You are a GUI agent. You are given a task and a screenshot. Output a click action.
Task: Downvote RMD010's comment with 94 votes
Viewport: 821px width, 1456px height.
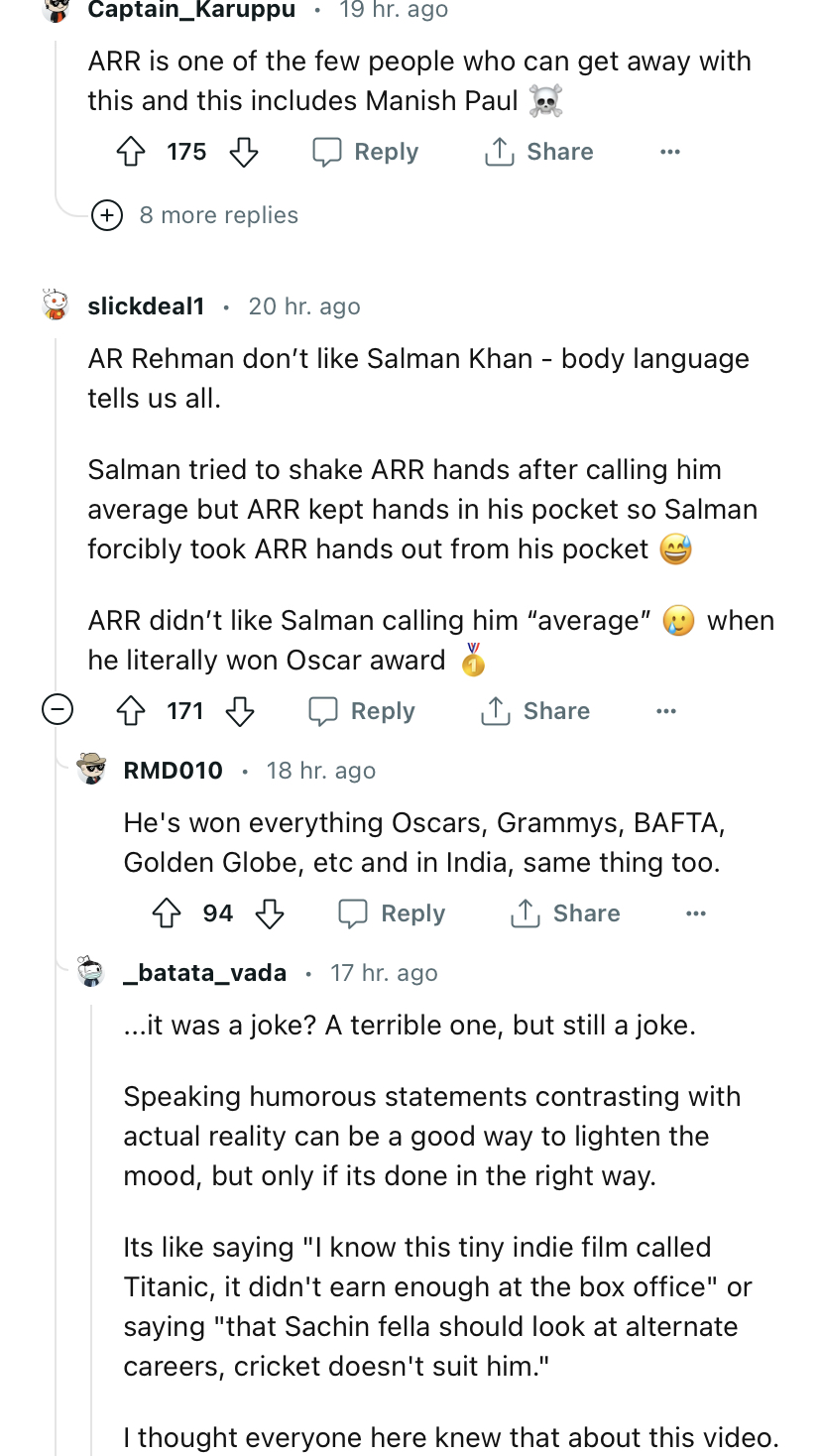tap(270, 913)
